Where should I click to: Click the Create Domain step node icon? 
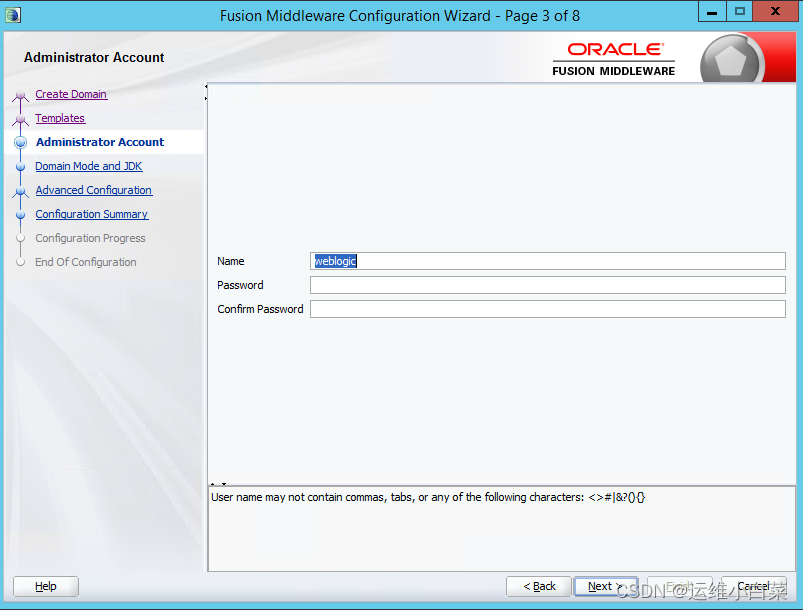(20, 95)
